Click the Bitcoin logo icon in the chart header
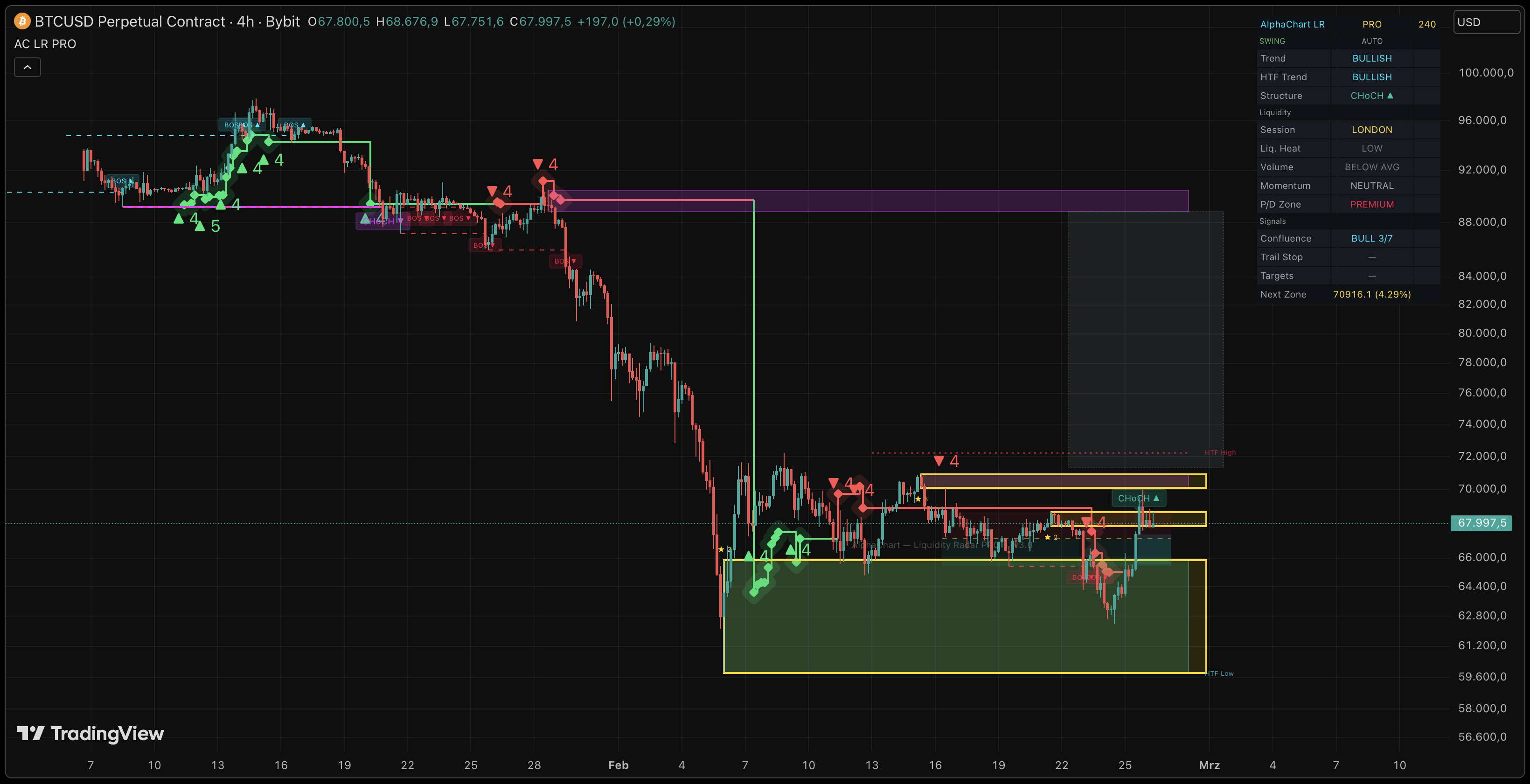This screenshot has width=1530, height=784. point(21,21)
